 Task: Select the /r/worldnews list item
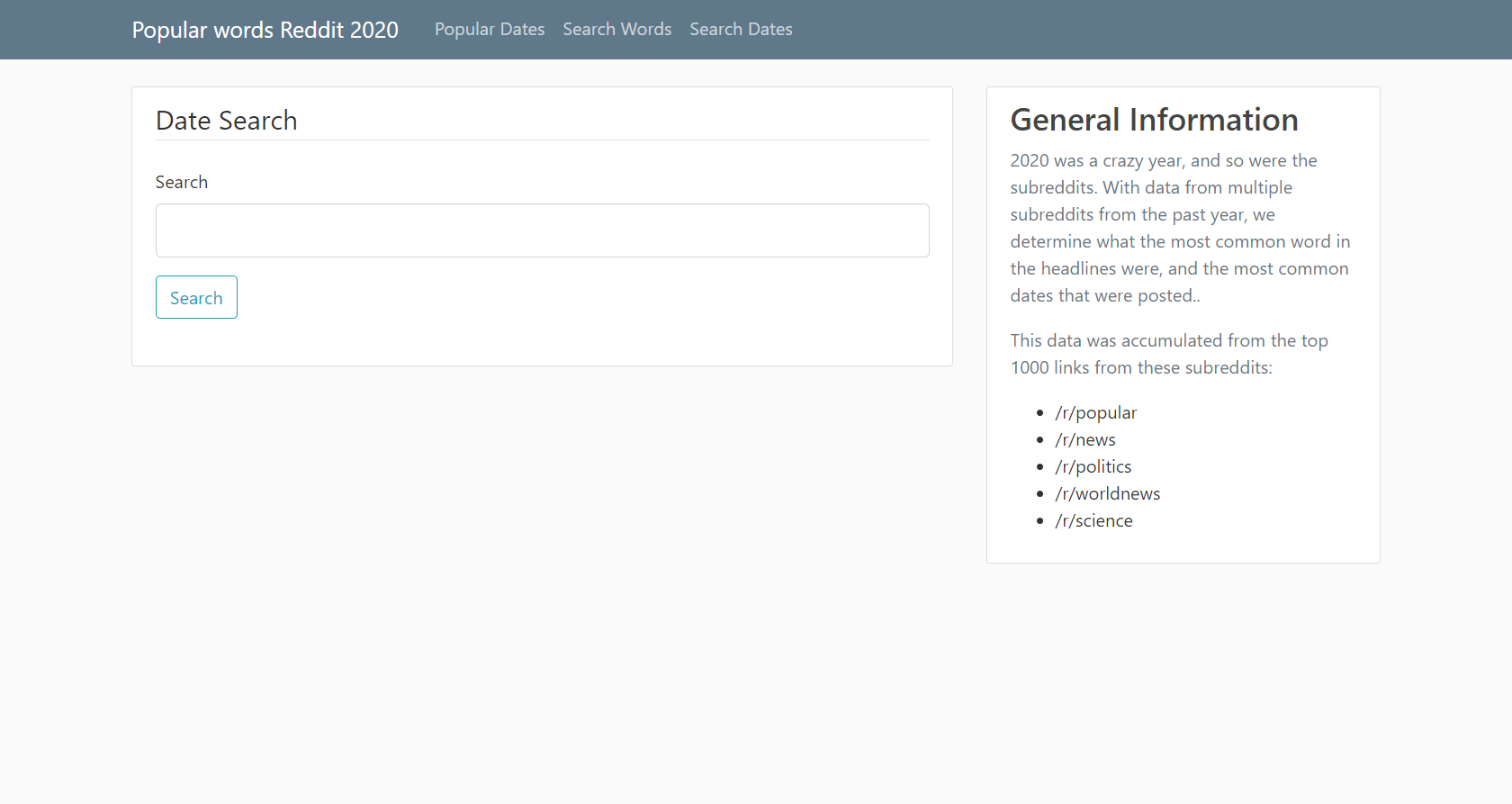click(x=1107, y=493)
